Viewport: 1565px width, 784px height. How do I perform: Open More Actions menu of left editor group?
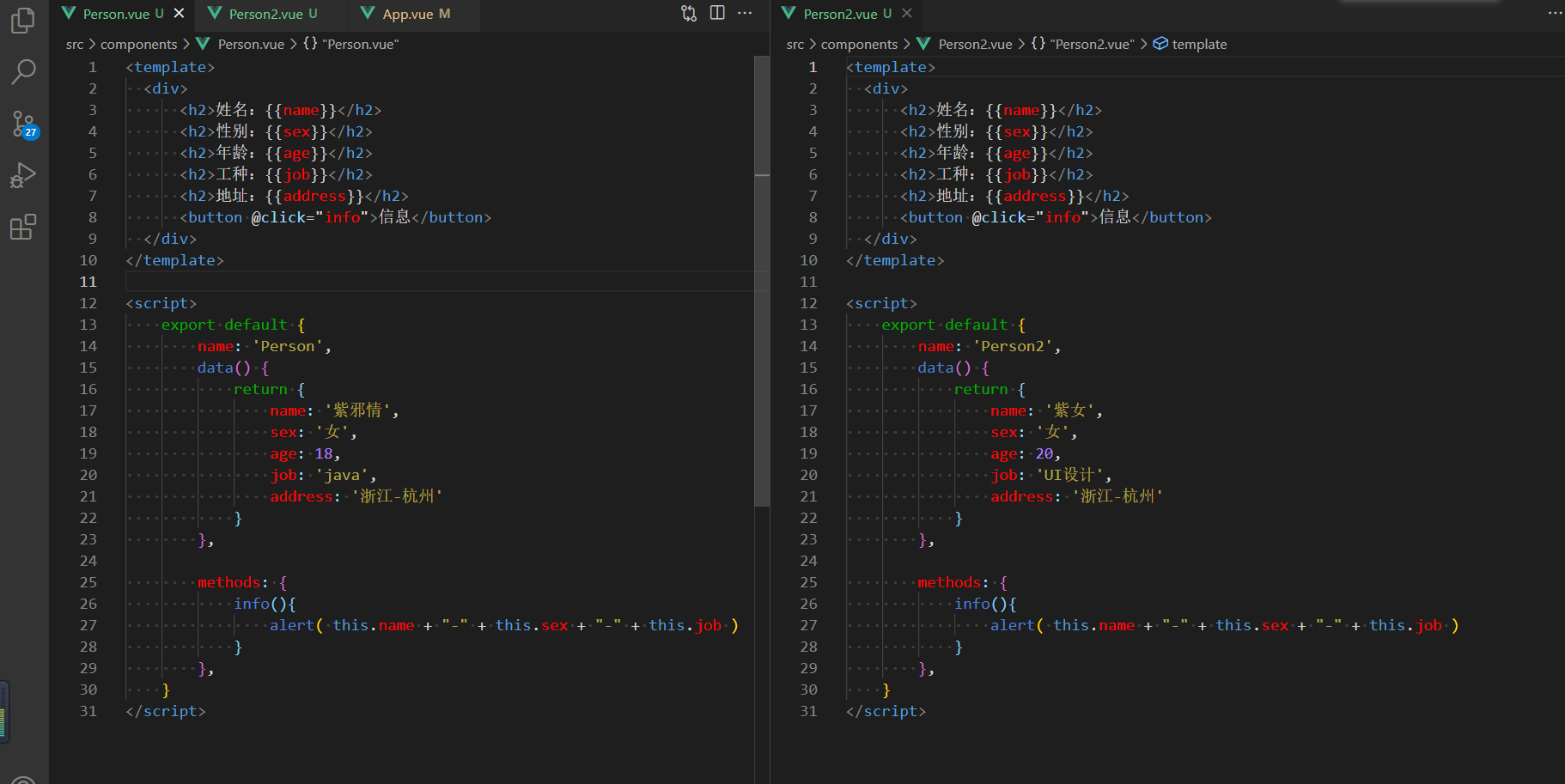[x=745, y=13]
